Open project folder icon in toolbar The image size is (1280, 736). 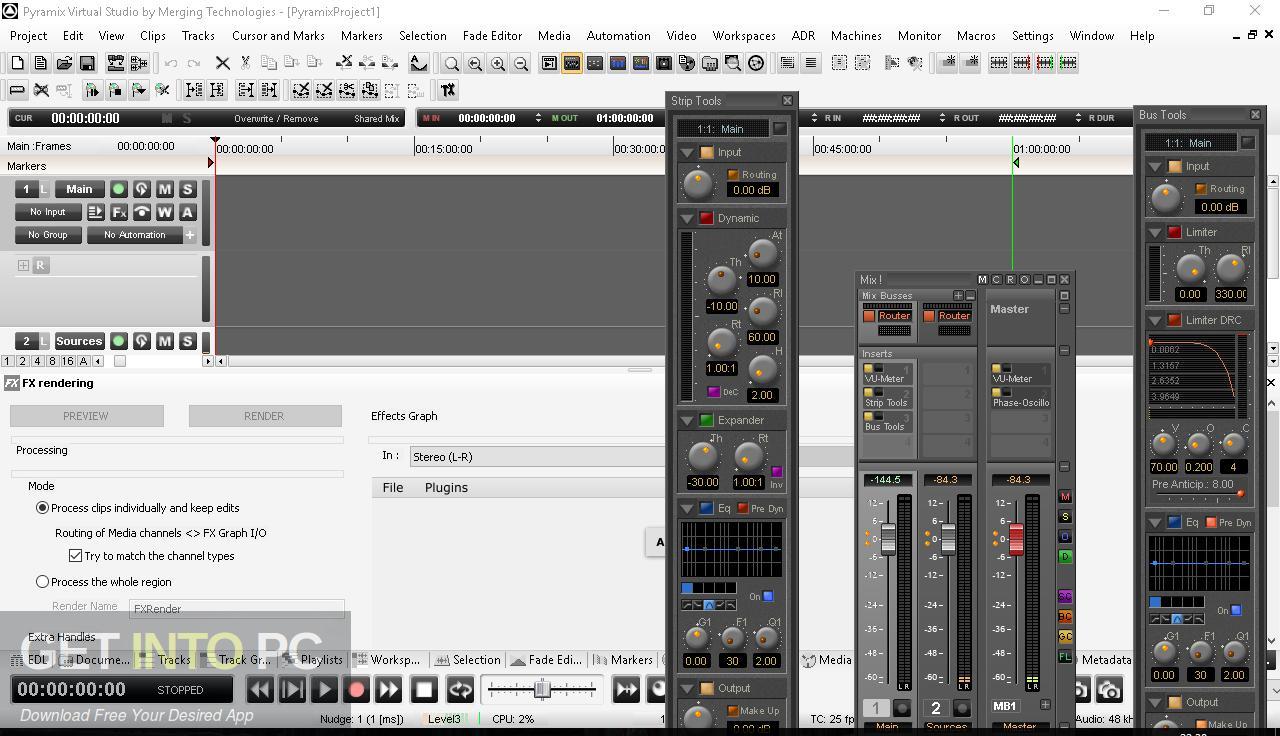(x=64, y=63)
